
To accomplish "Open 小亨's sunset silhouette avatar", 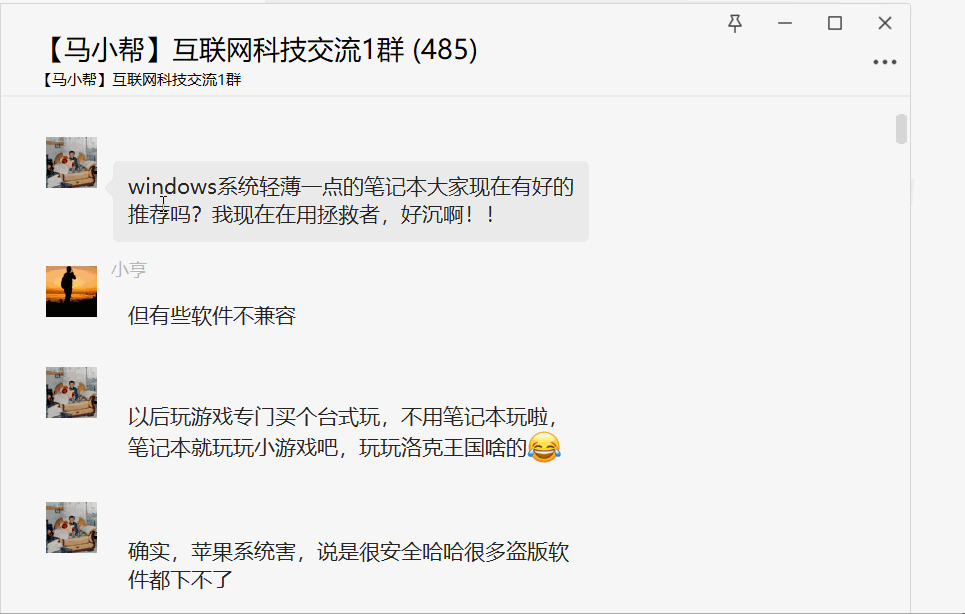I will pos(71,292).
